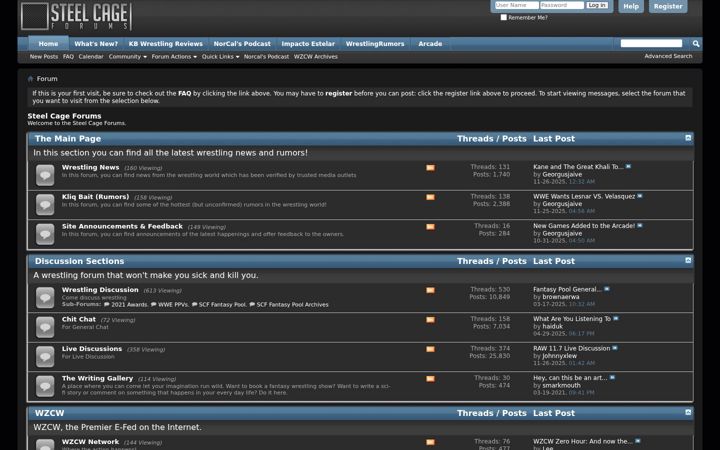Collapse The Main Page category

pos(688,138)
